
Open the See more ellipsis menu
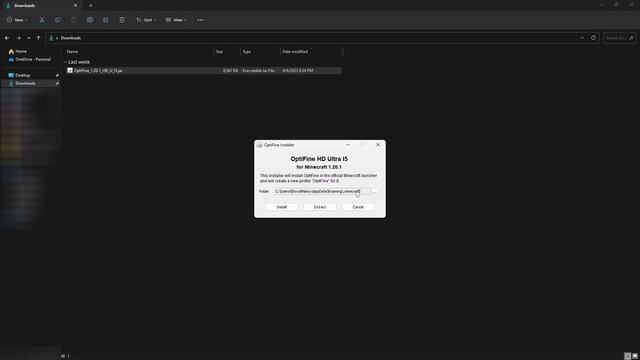[x=200, y=20]
